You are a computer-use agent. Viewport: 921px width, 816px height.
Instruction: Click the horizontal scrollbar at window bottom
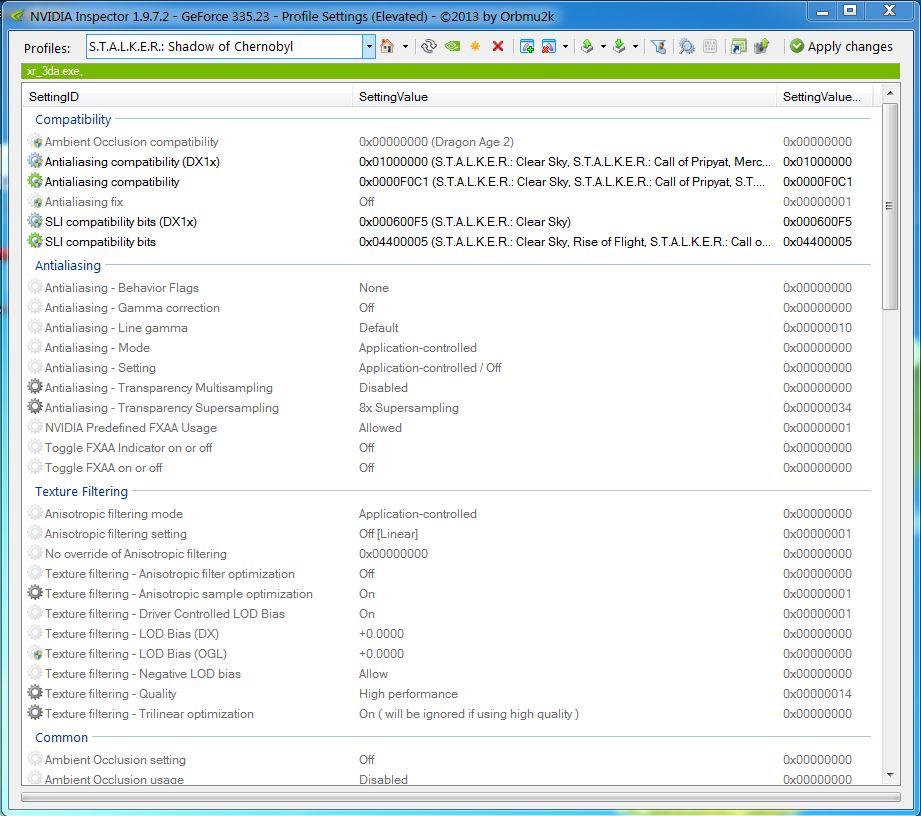coord(460,797)
